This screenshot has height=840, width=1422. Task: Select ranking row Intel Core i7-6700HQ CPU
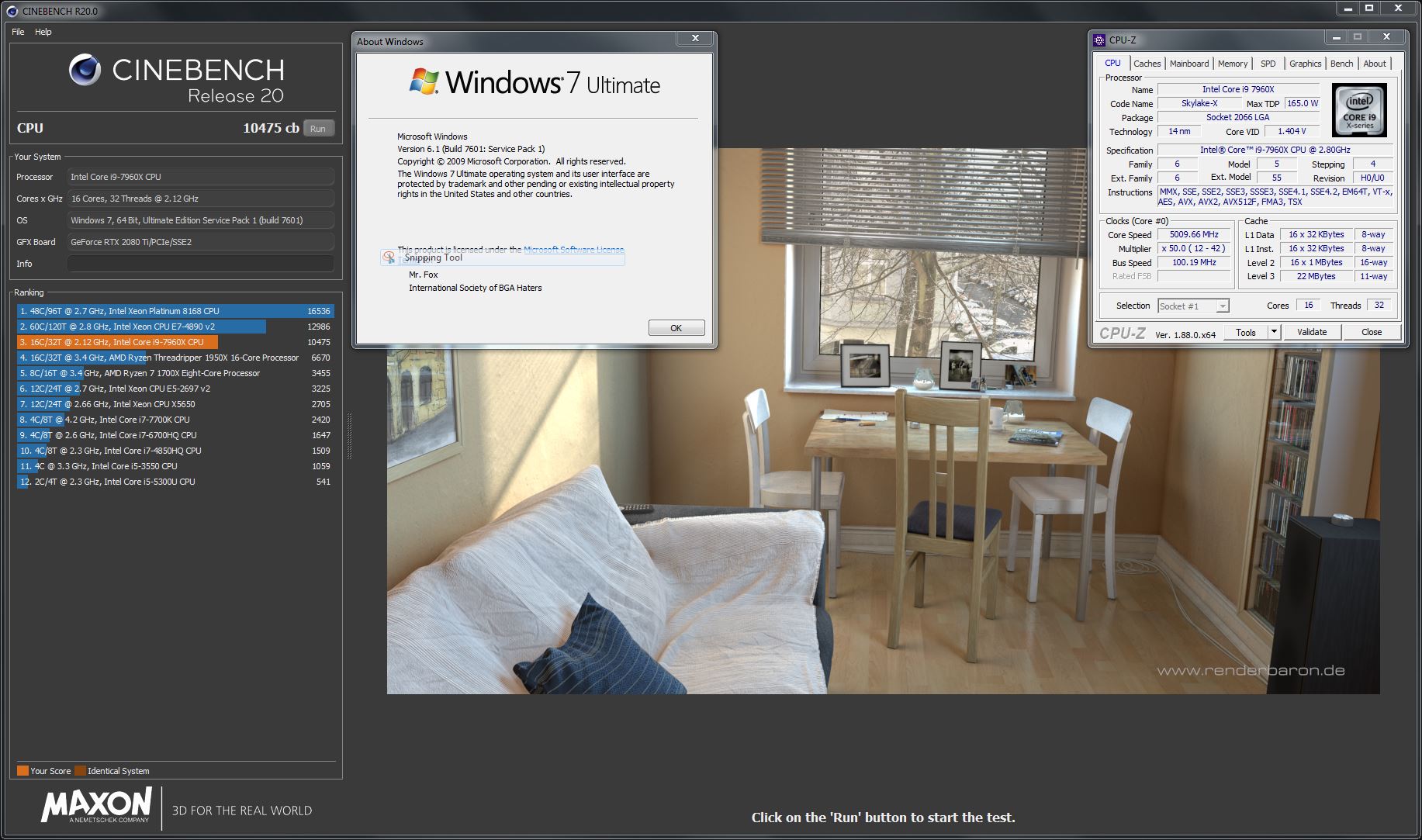coord(175,435)
